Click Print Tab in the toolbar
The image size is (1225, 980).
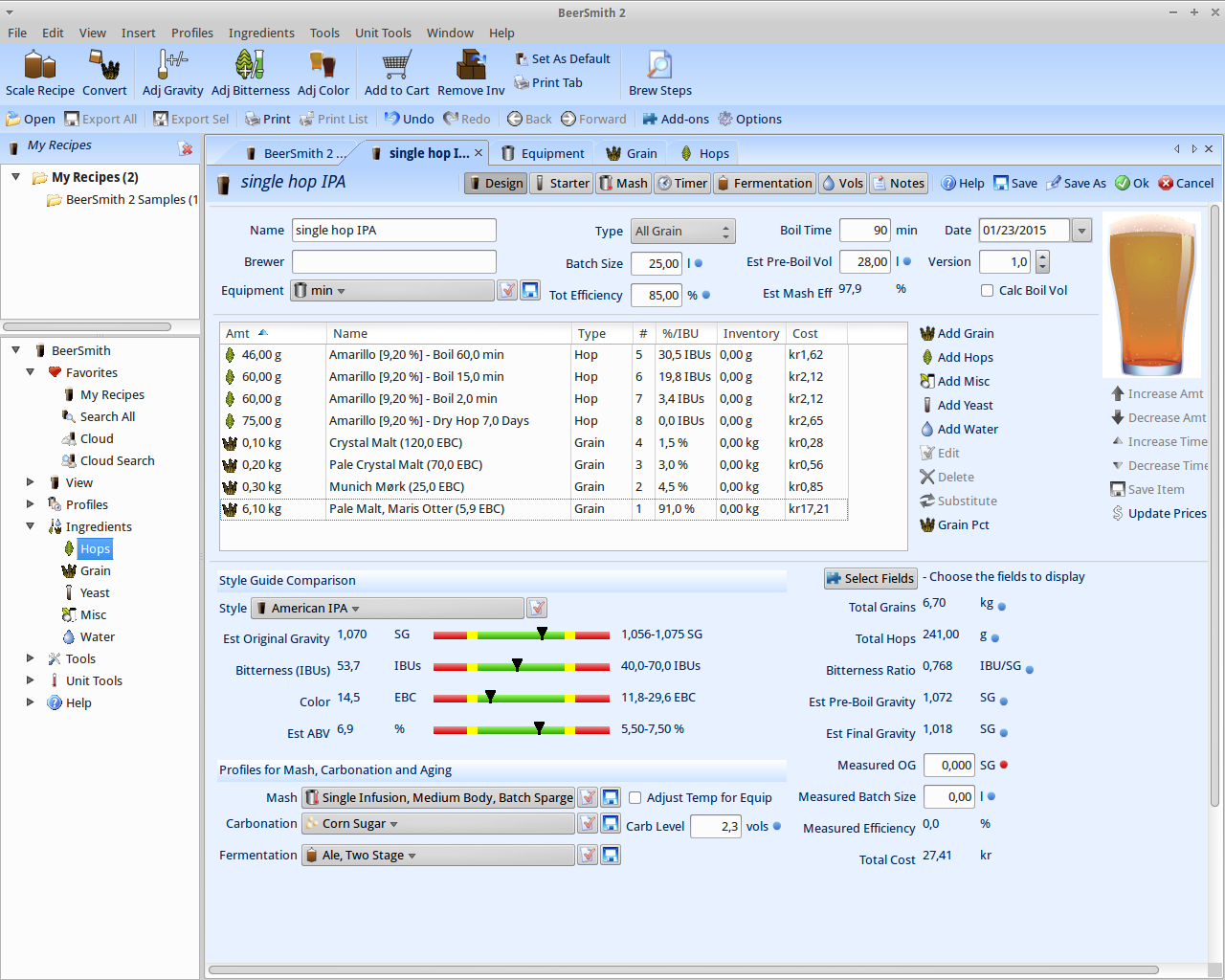[548, 82]
